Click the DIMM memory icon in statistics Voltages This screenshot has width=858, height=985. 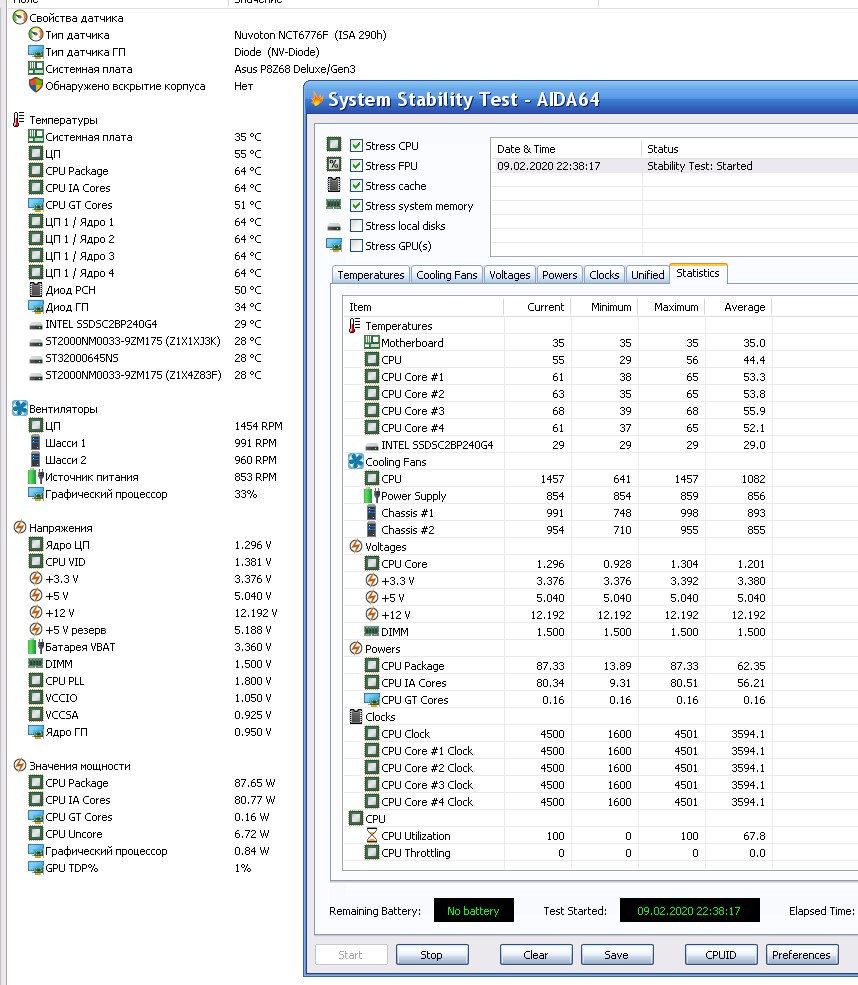tap(372, 631)
